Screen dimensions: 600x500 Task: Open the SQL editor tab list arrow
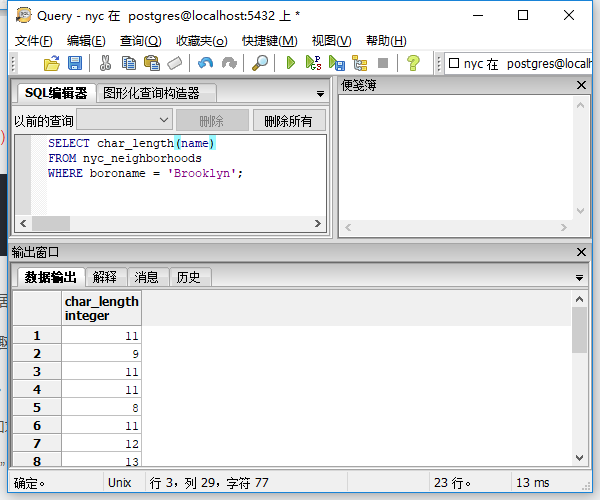tap(321, 94)
